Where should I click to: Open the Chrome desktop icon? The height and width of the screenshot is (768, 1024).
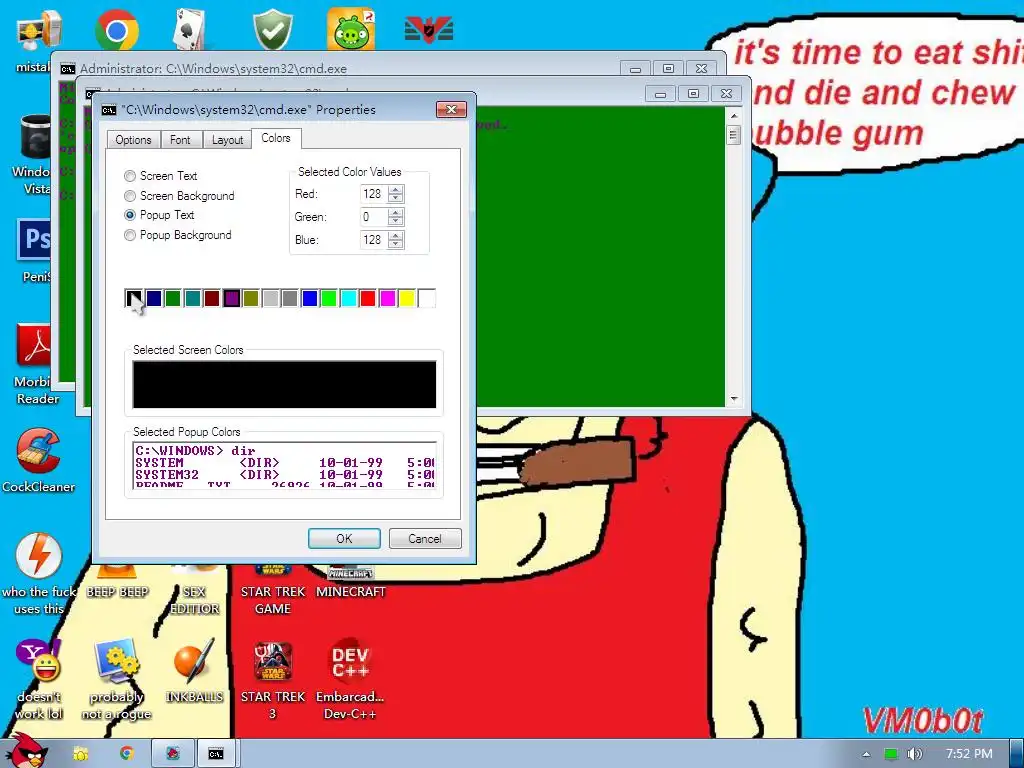click(116, 30)
